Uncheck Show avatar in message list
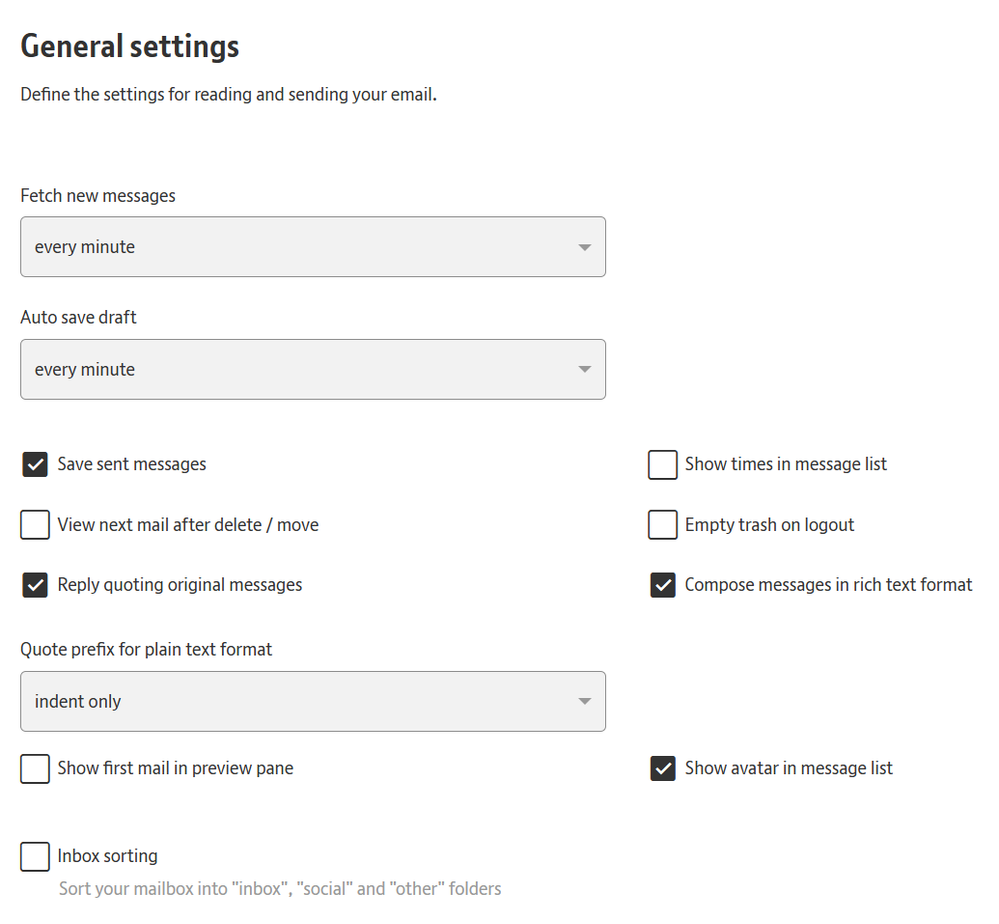This screenshot has height=924, width=999. (663, 769)
